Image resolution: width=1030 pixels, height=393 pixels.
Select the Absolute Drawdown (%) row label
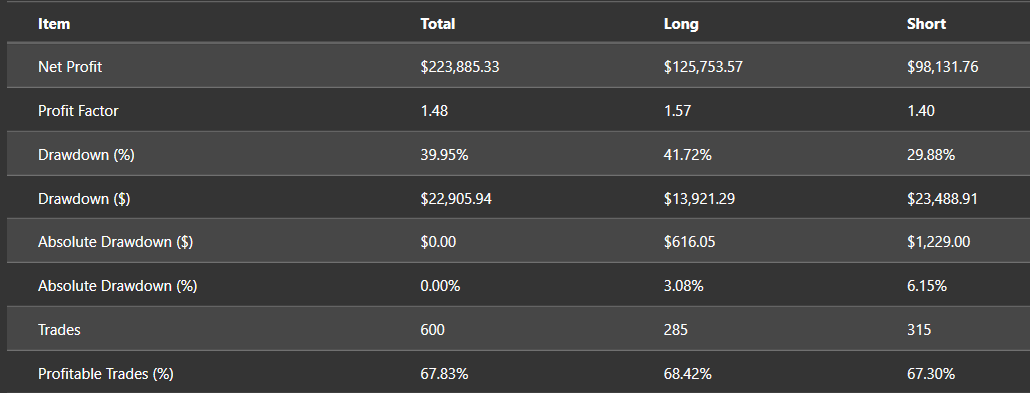tap(118, 286)
